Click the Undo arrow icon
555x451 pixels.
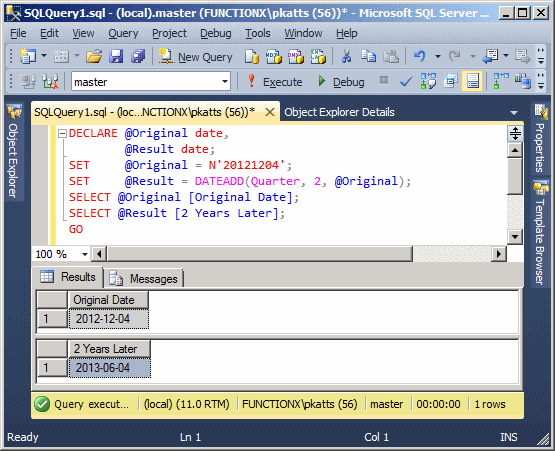pyautogui.click(x=420, y=56)
